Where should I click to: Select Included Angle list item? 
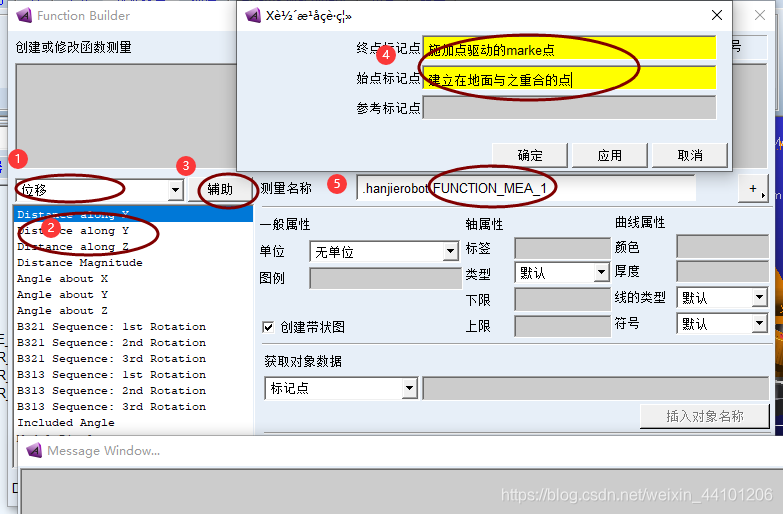pyautogui.click(x=66, y=423)
